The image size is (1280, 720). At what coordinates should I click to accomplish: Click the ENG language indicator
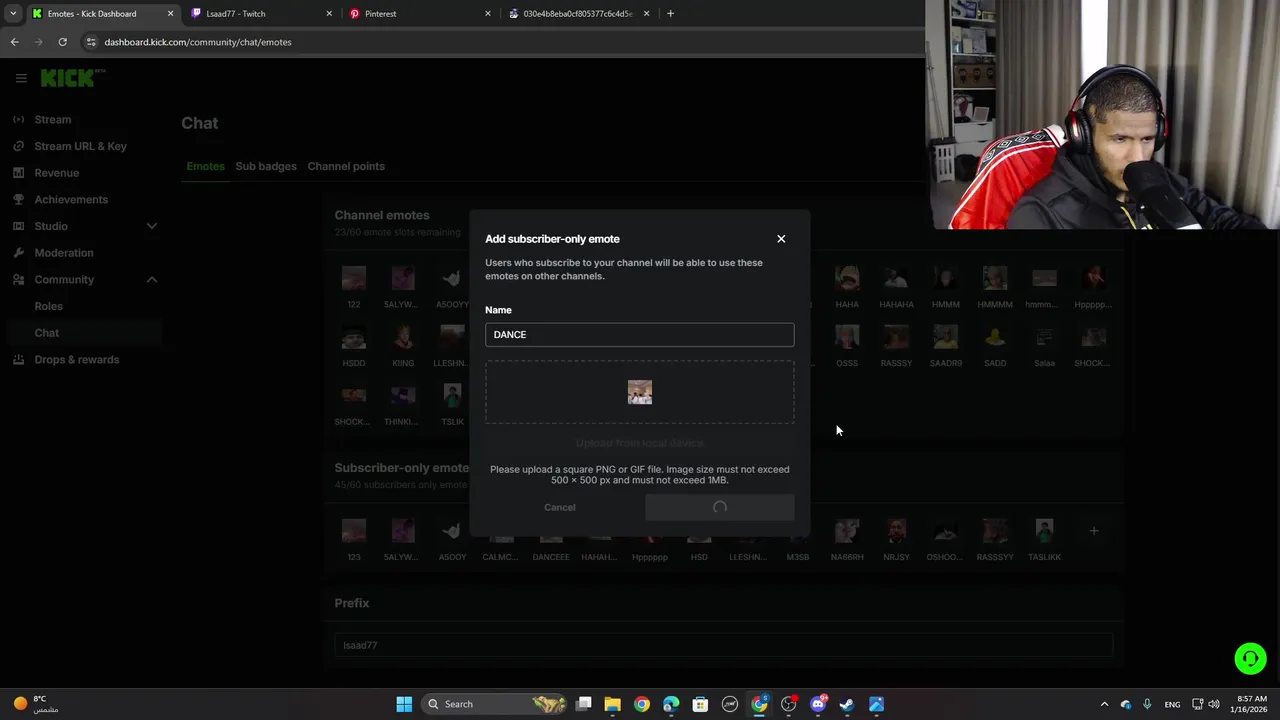(1172, 704)
